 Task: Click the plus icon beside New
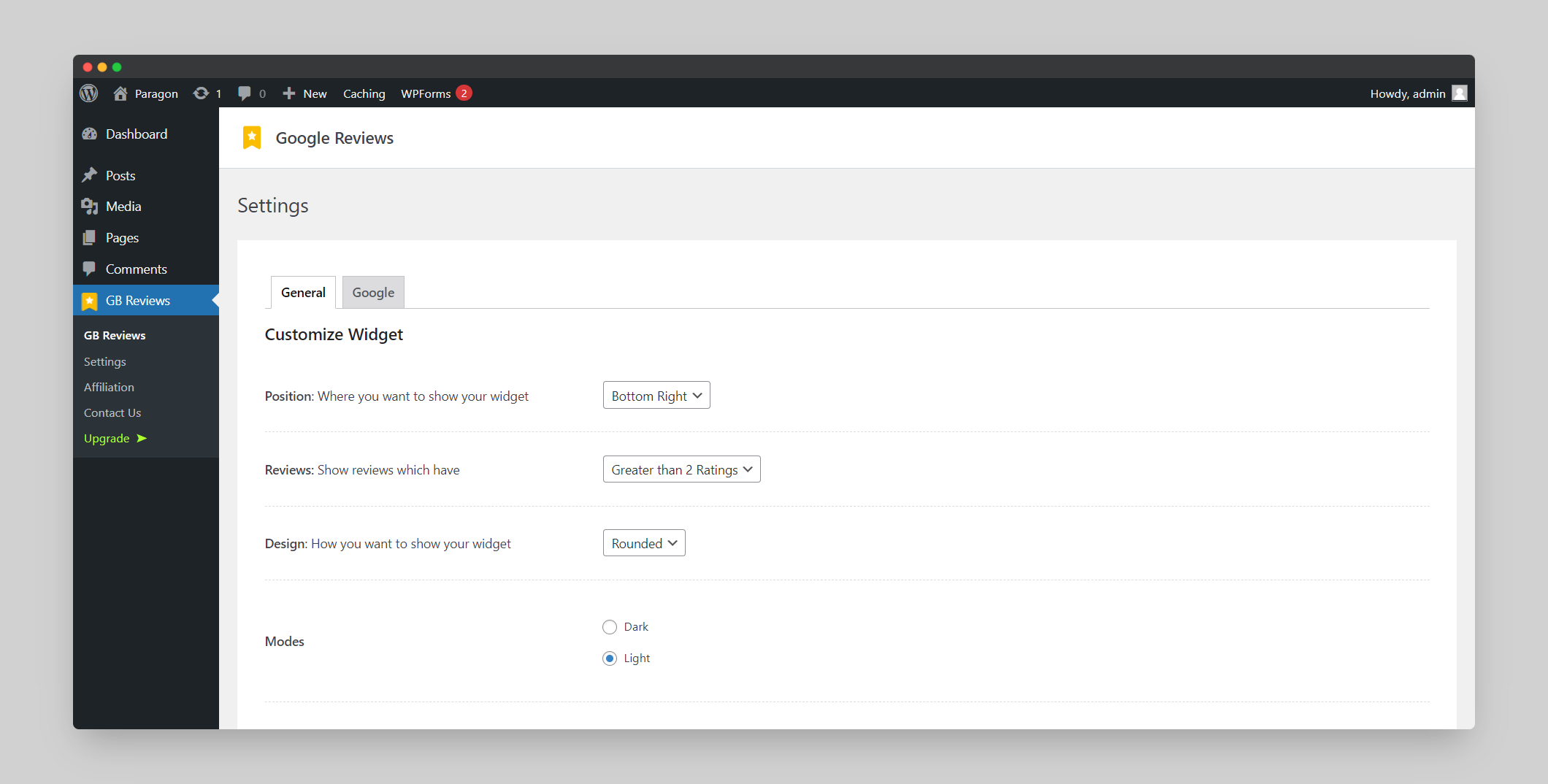289,93
